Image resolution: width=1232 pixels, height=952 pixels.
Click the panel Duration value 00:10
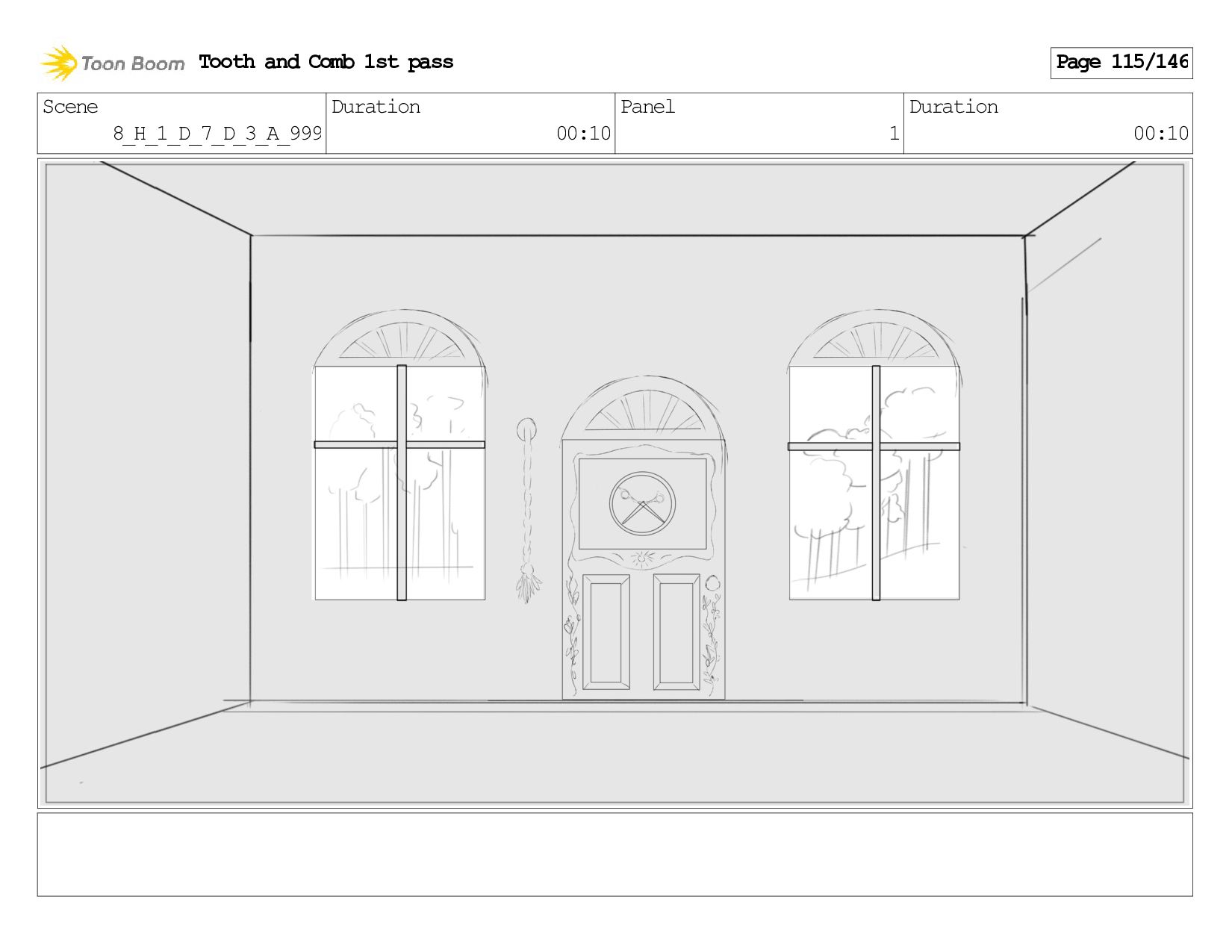point(1161,134)
